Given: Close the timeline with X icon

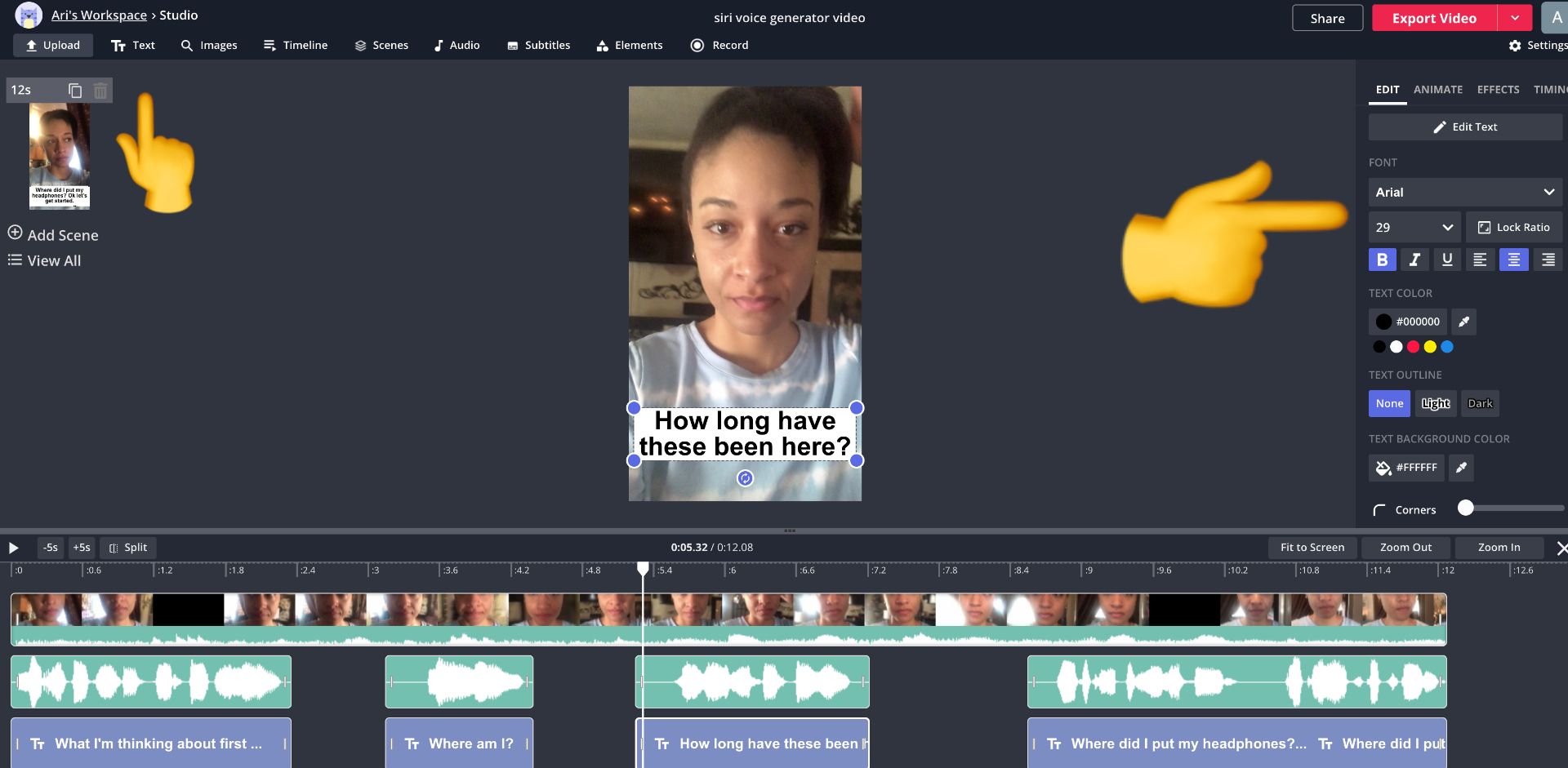Looking at the screenshot, I should [1561, 548].
